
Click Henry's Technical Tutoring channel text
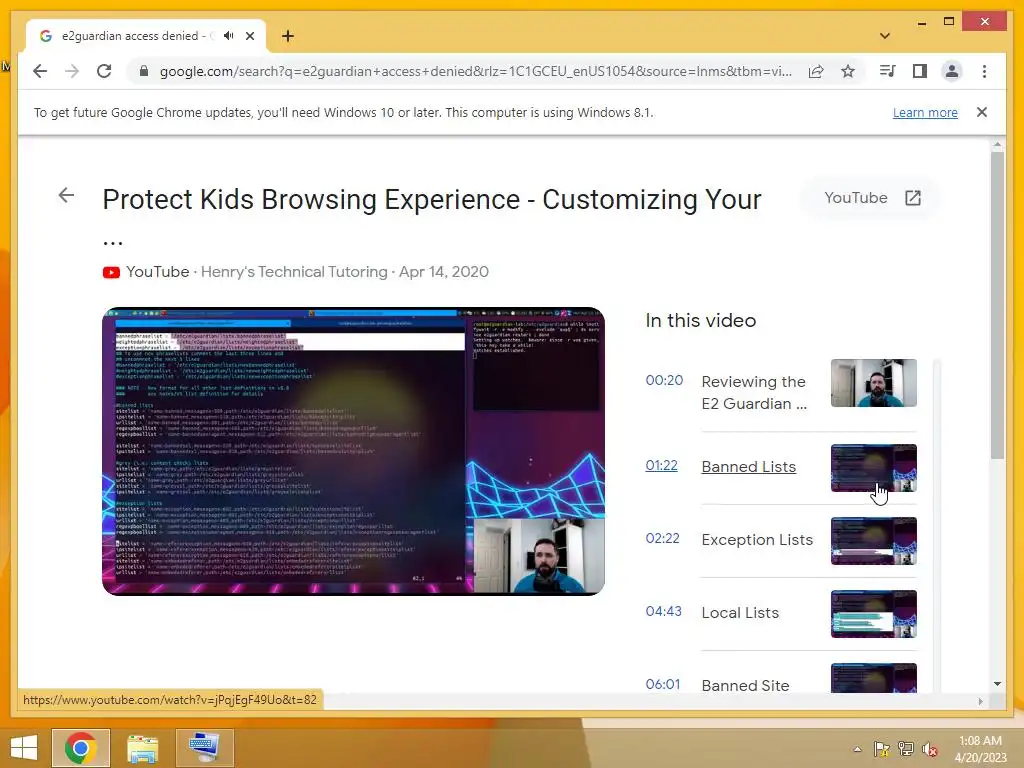click(x=294, y=272)
